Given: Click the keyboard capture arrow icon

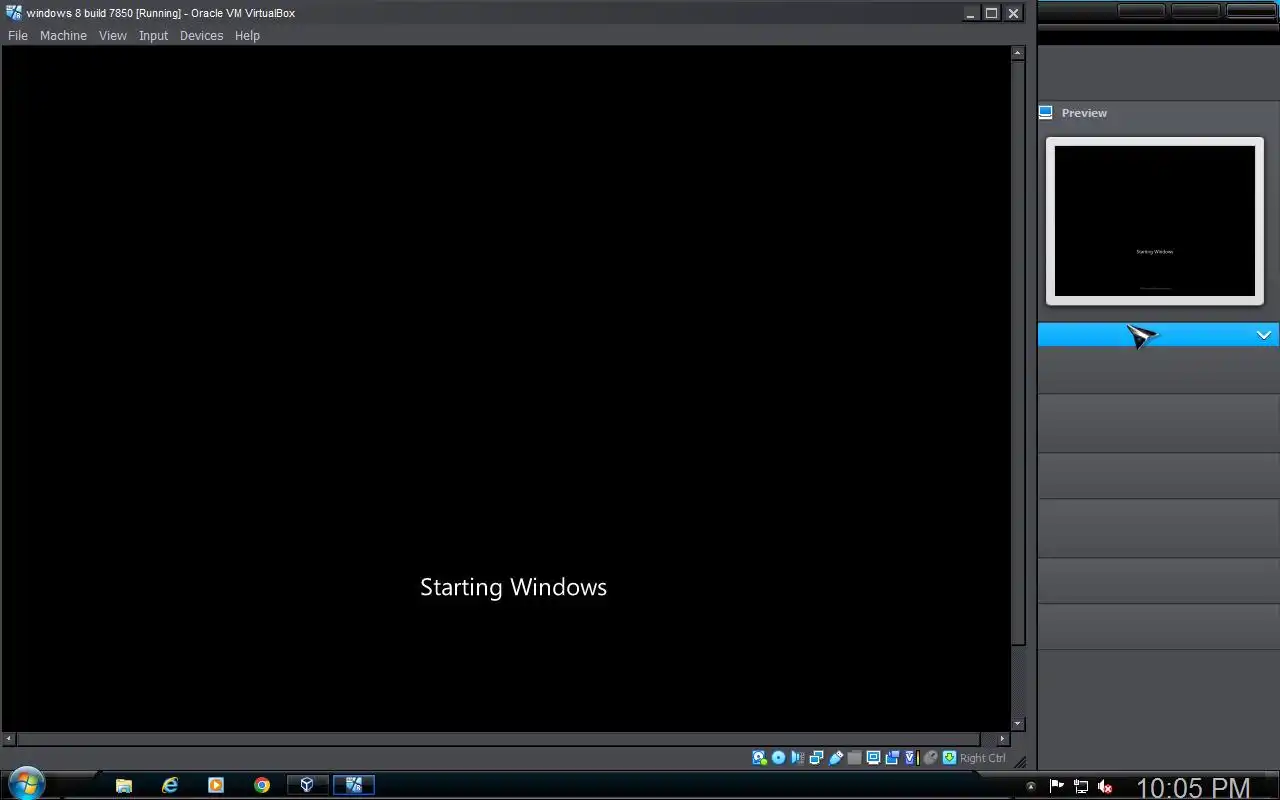Looking at the screenshot, I should click(x=949, y=758).
